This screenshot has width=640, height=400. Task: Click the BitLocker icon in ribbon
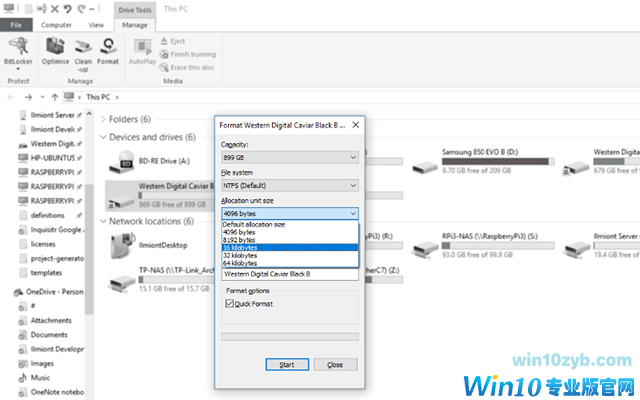click(x=17, y=46)
